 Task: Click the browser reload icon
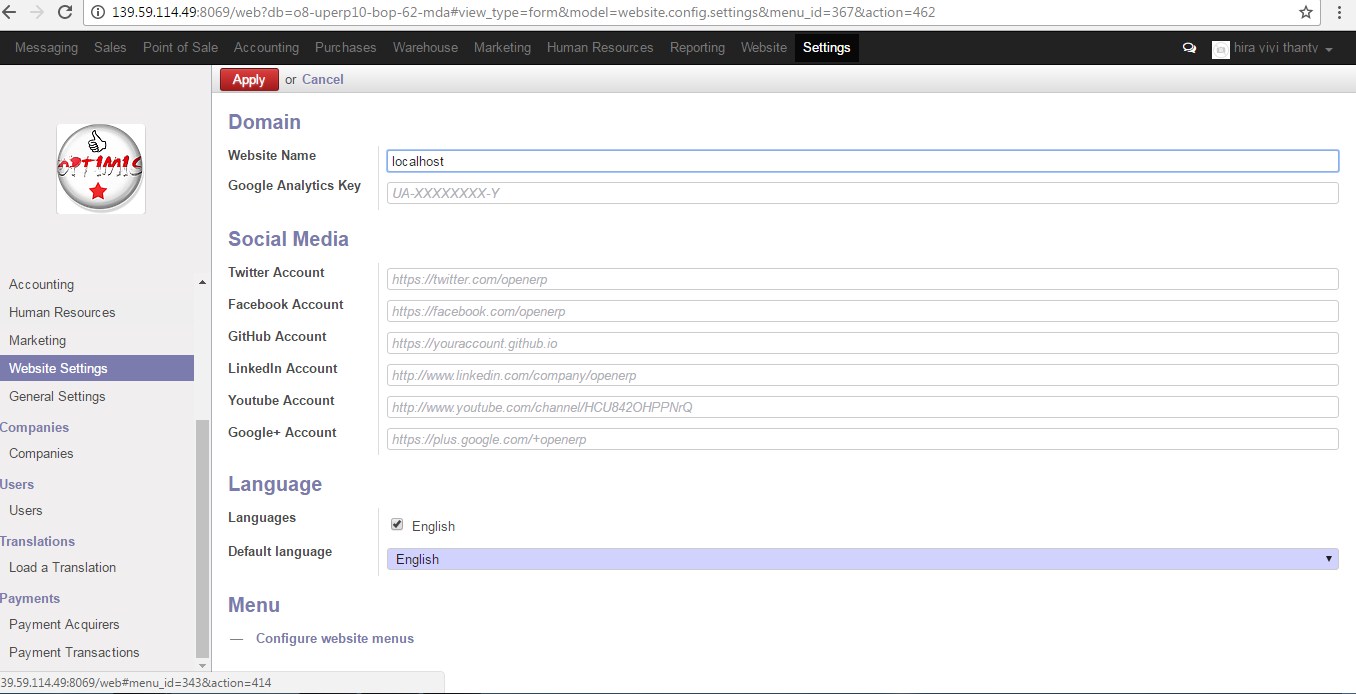pos(65,12)
